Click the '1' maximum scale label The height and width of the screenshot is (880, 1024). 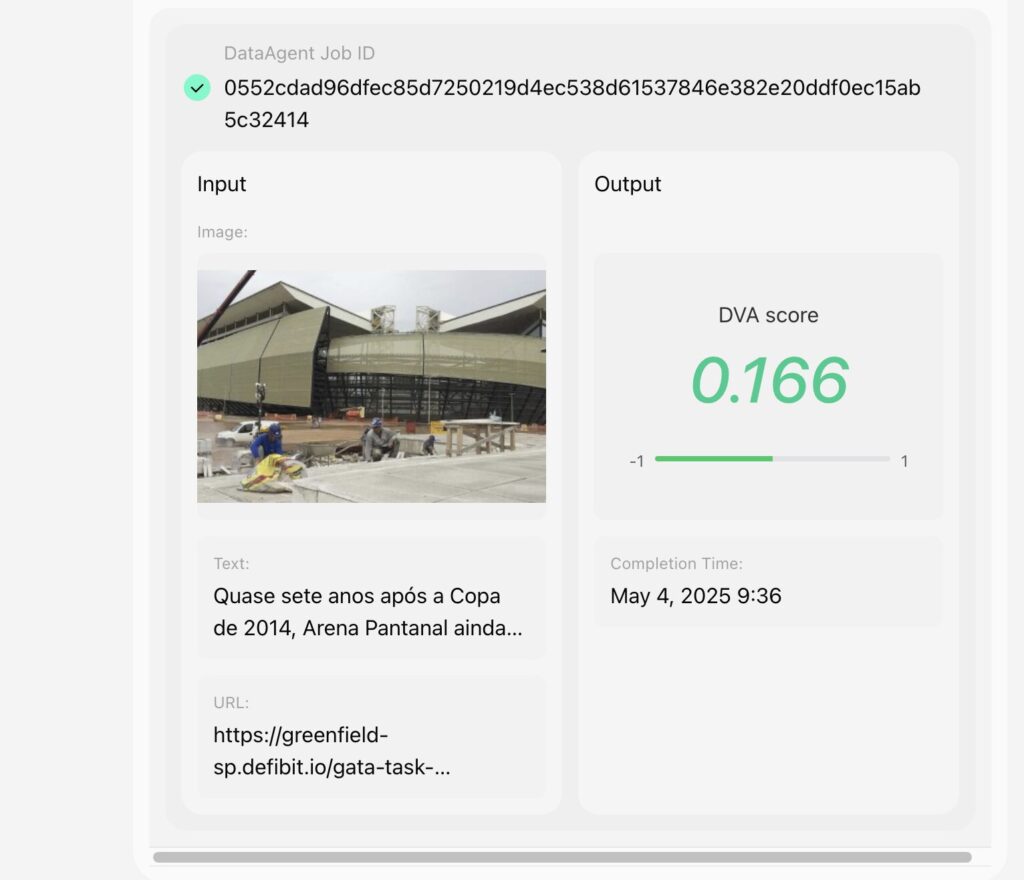pos(904,462)
